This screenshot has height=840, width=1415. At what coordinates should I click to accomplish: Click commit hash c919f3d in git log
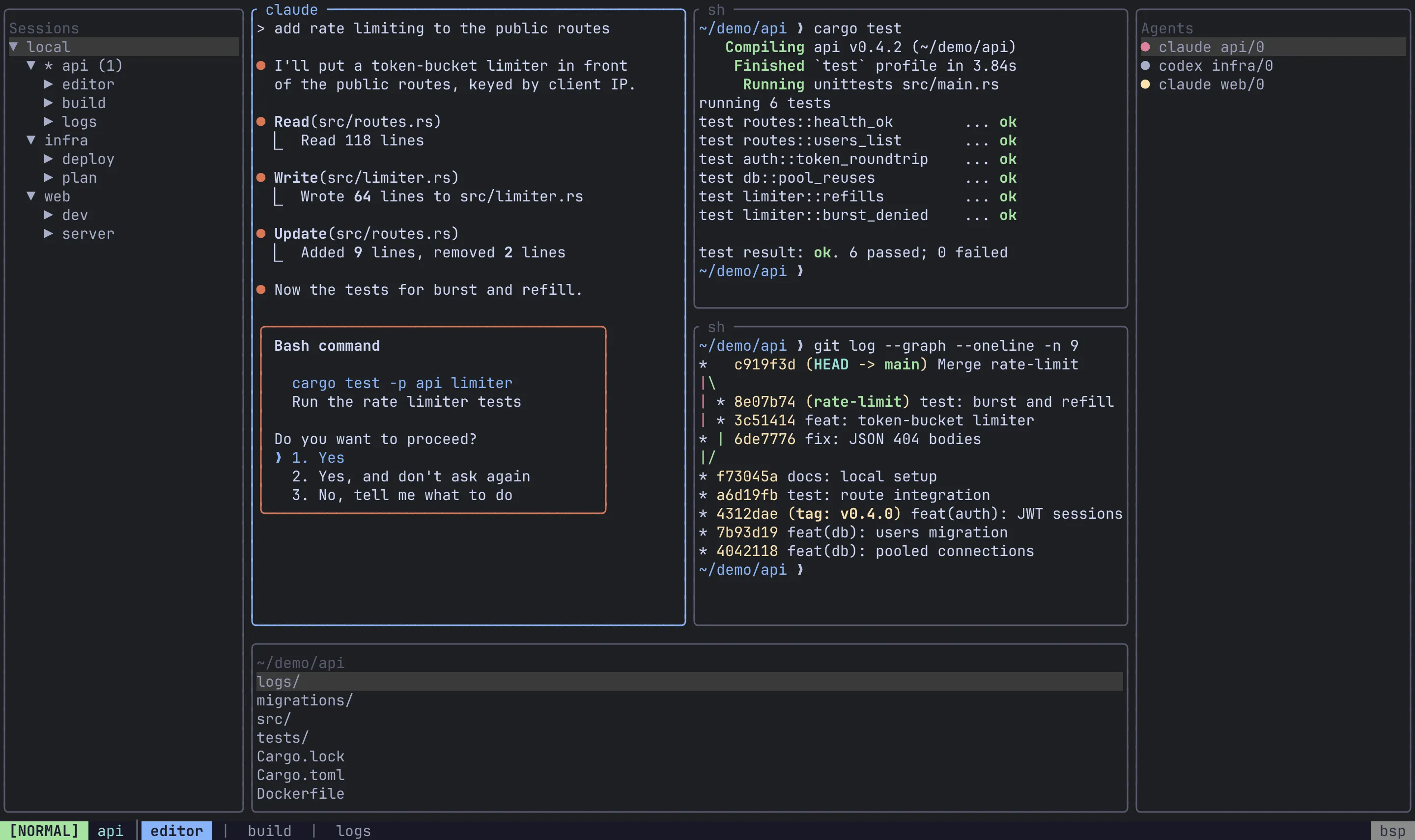[764, 364]
